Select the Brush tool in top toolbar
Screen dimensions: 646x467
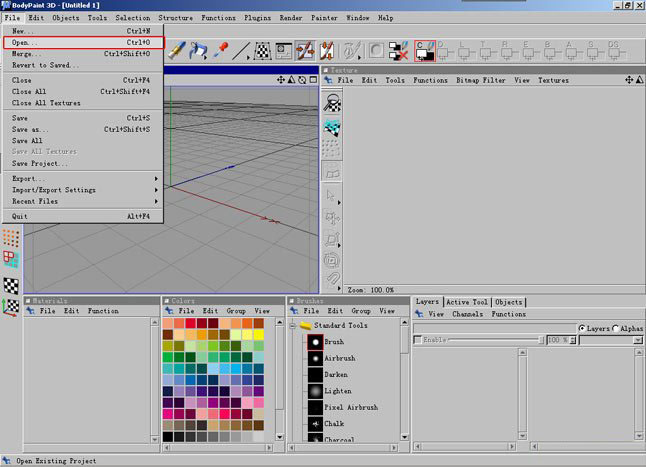(176, 50)
